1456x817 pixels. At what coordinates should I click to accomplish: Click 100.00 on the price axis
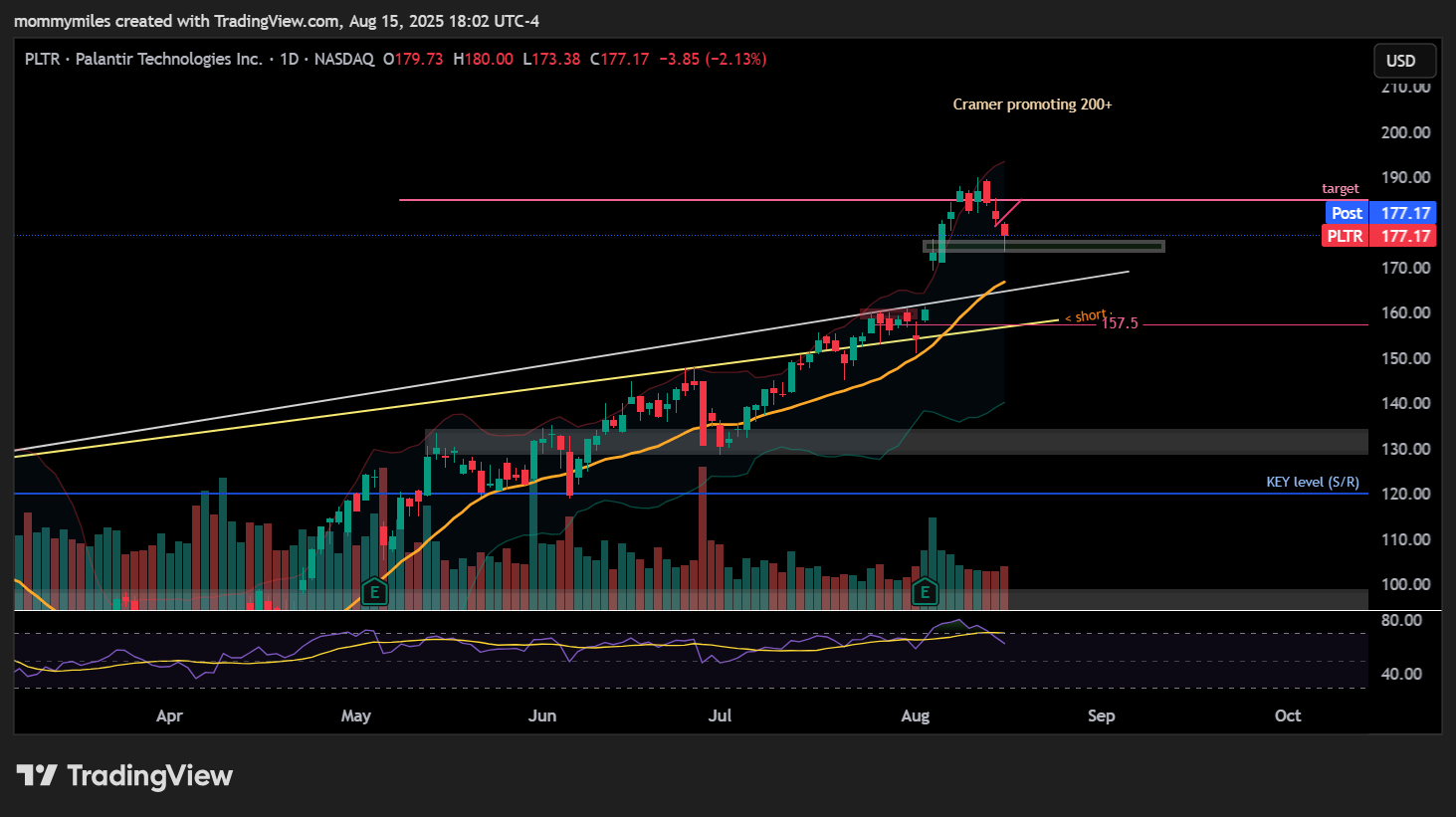point(1405,584)
